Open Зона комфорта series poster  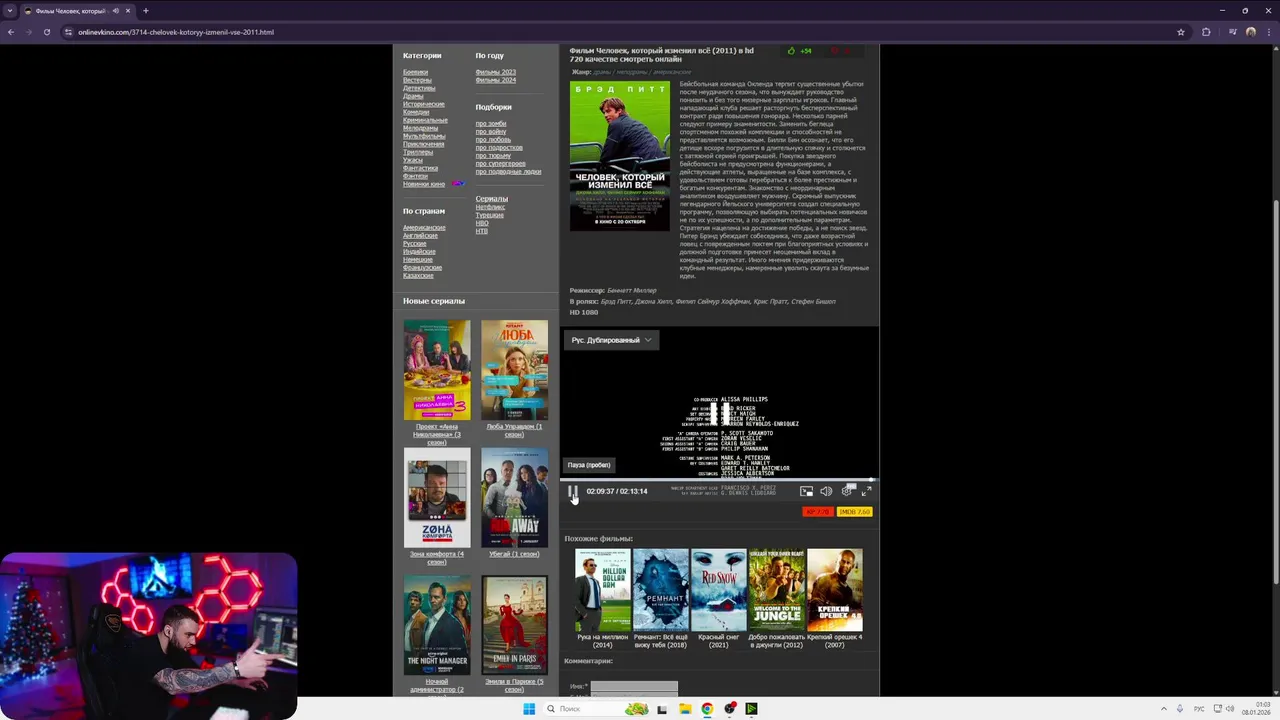click(x=437, y=497)
